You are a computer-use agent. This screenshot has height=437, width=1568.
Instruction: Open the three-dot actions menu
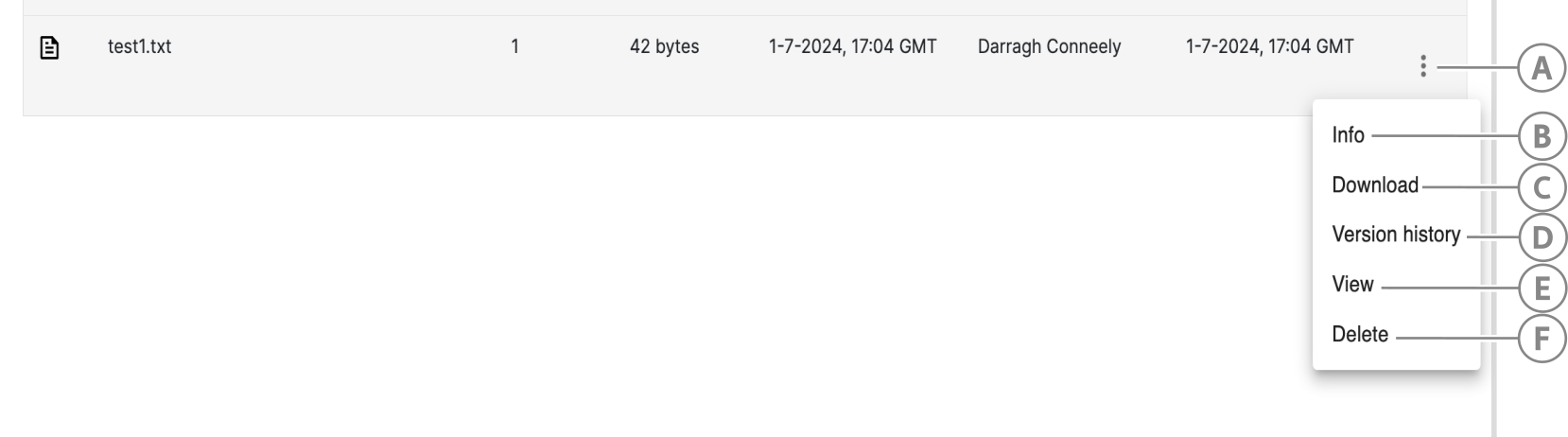(x=1422, y=66)
